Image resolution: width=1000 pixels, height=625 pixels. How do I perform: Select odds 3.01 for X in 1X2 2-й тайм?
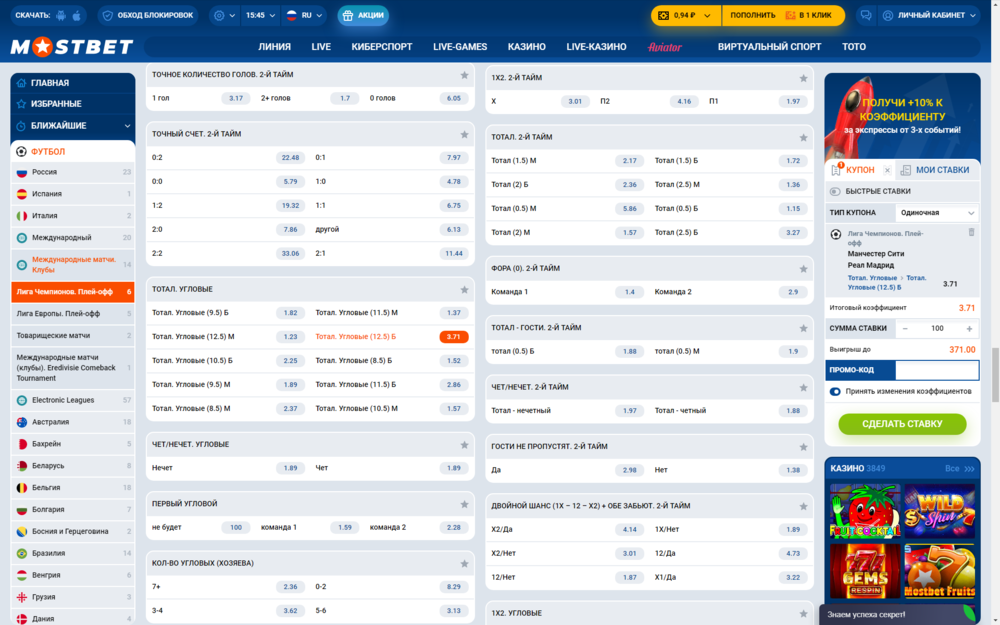coord(575,101)
